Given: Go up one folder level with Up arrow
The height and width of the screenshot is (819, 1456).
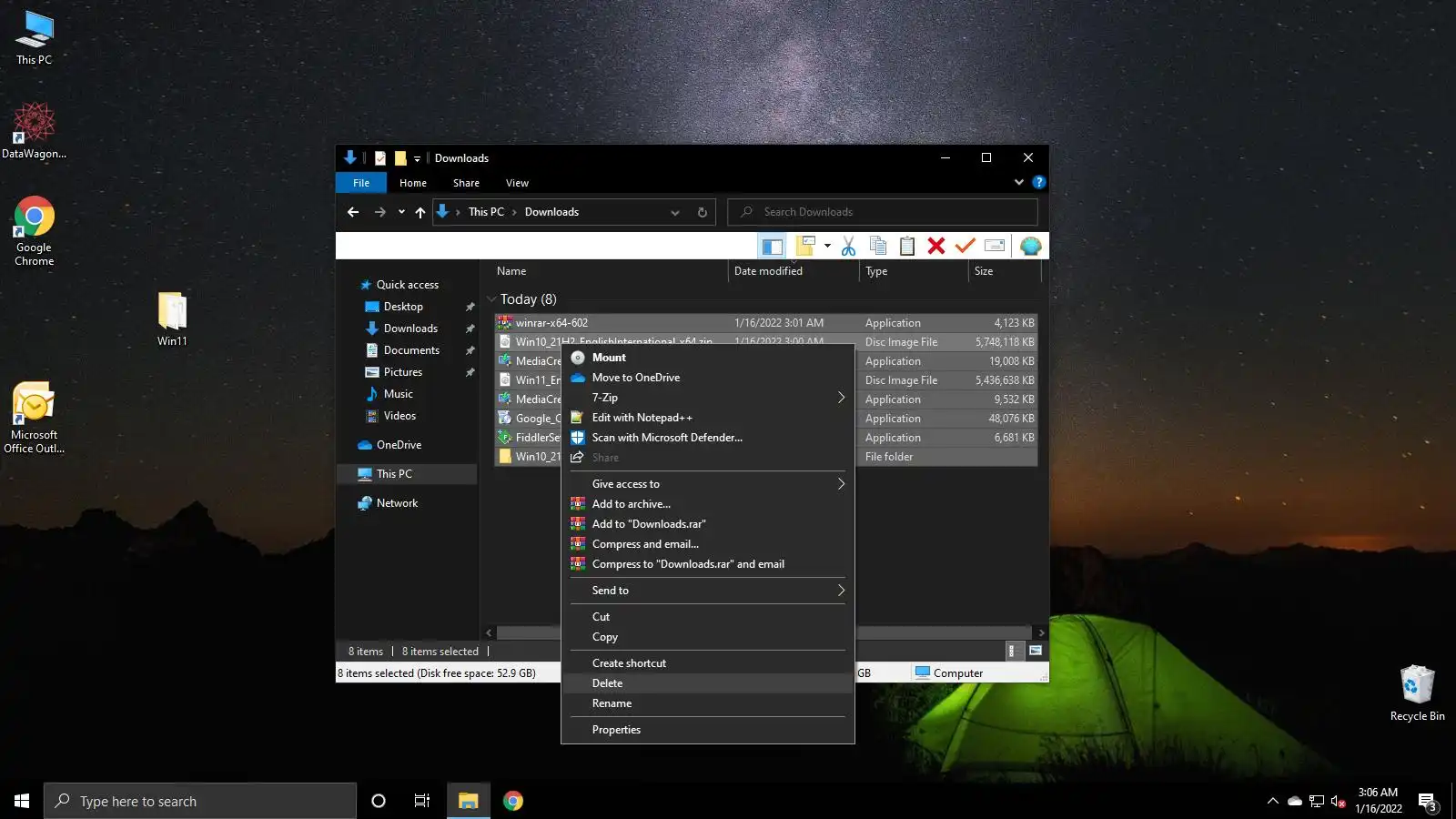Looking at the screenshot, I should click(x=420, y=212).
